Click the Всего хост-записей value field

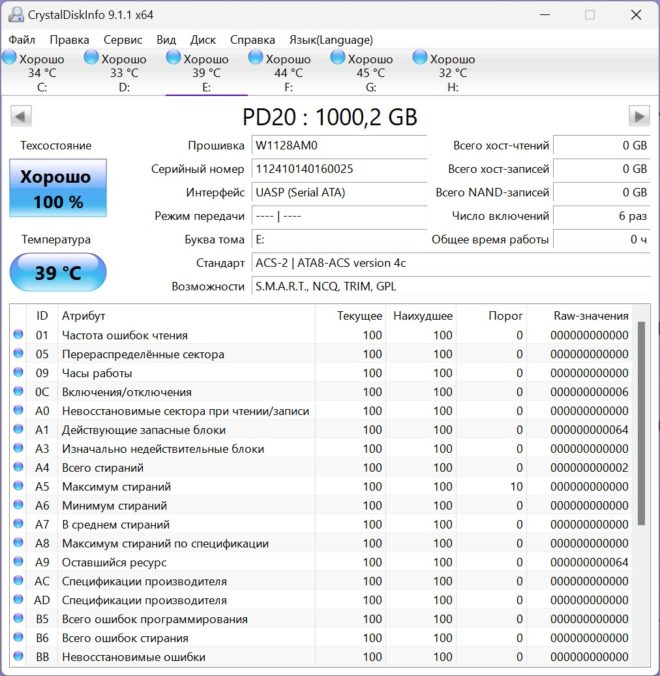[x=601, y=169]
